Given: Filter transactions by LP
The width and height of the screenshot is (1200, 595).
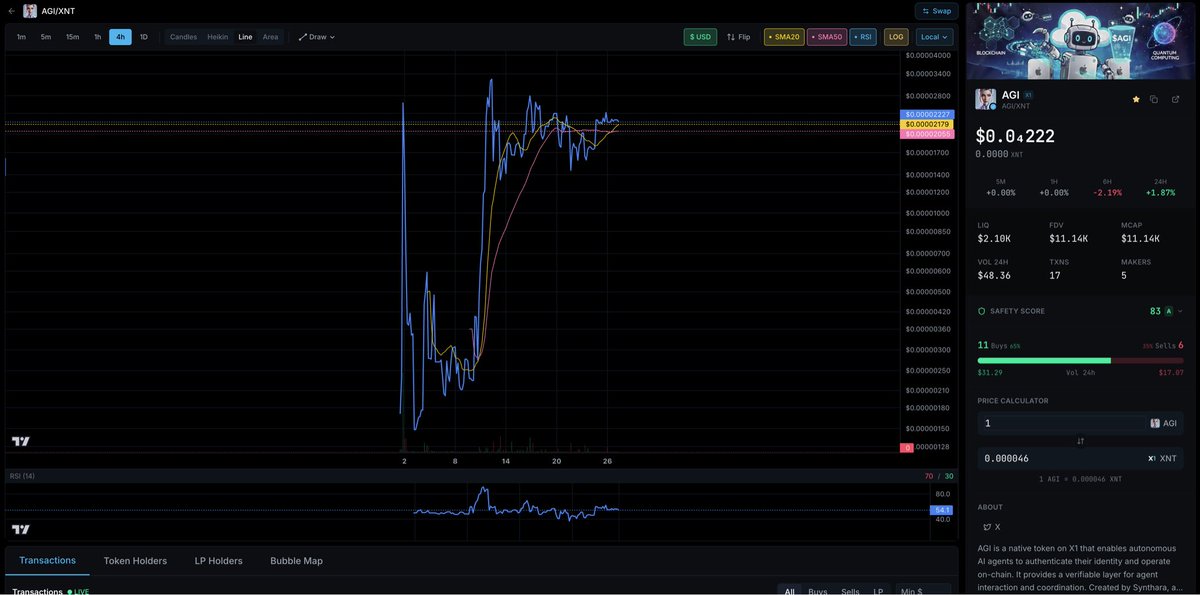Looking at the screenshot, I should pos(879,591).
